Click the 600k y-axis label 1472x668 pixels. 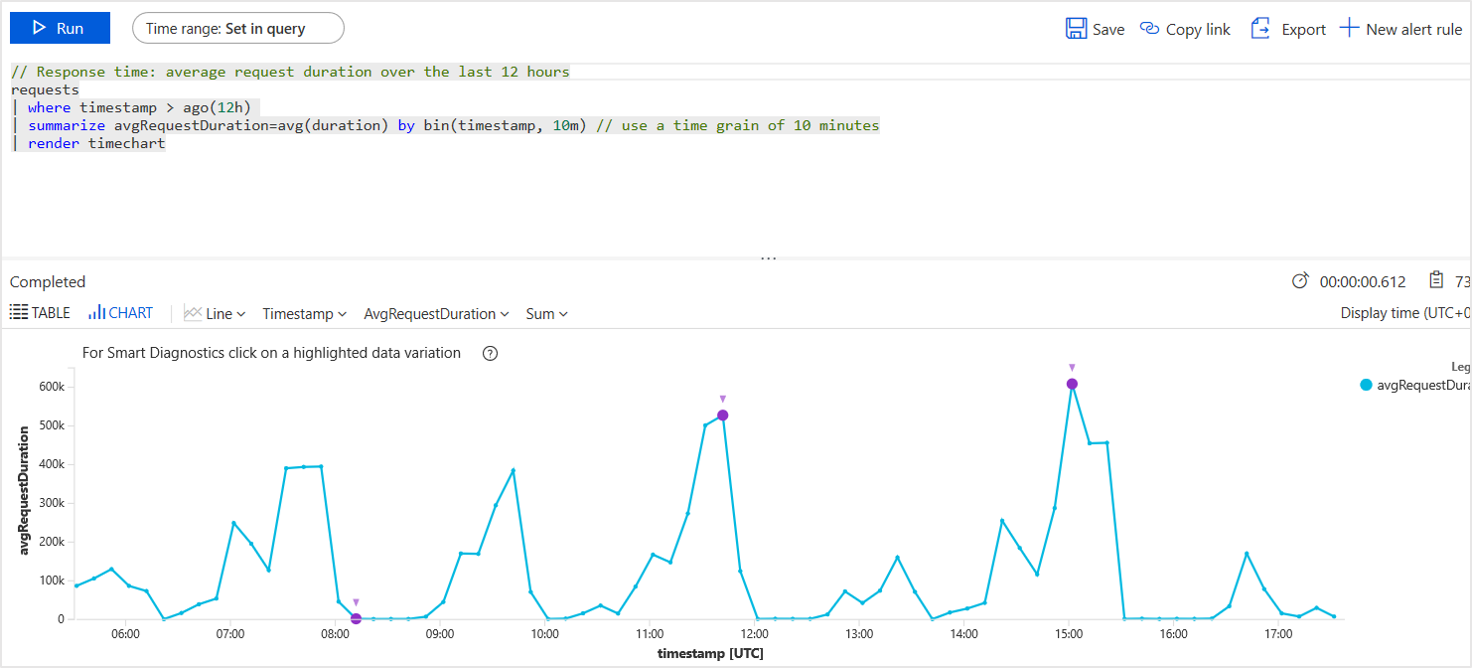(53, 386)
